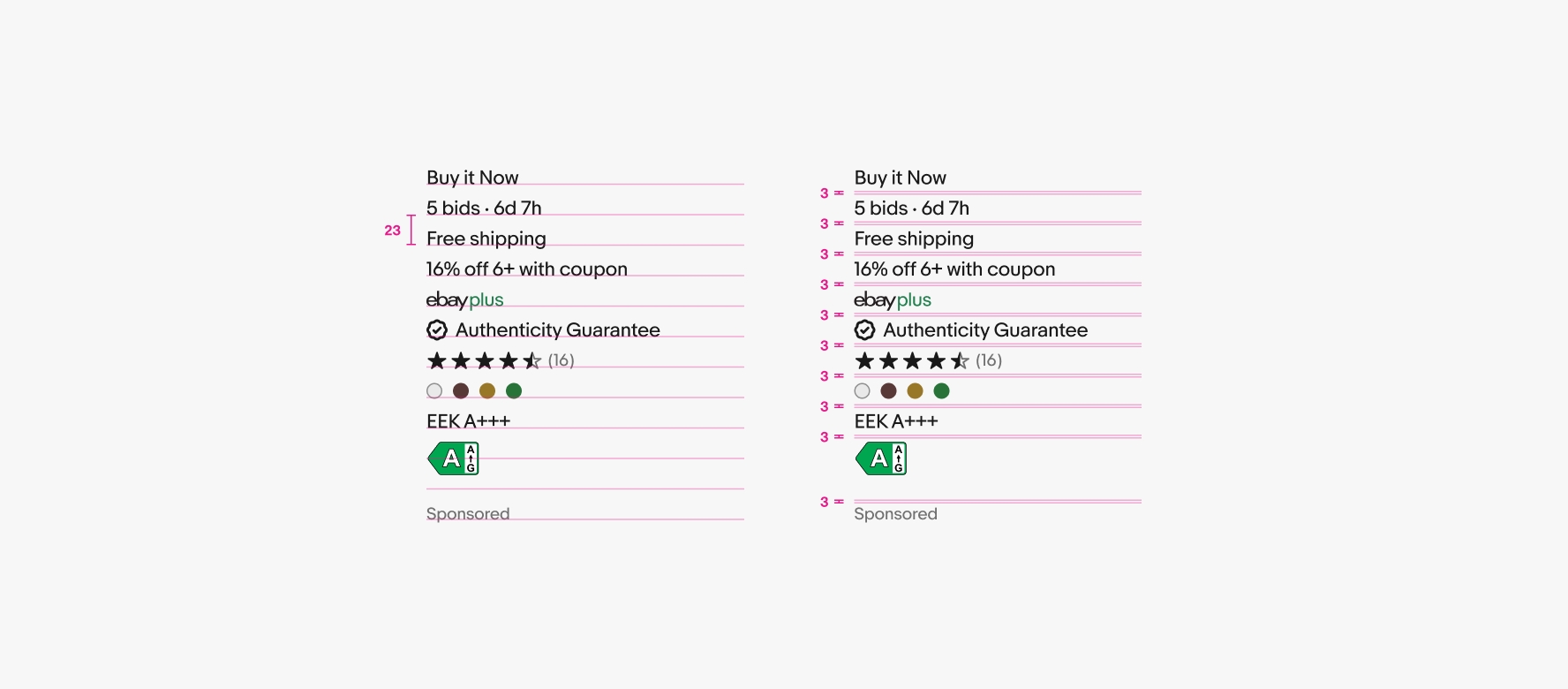1568x689 pixels.
Task: Click the "(16)" review count in right list
Action: pos(989,360)
